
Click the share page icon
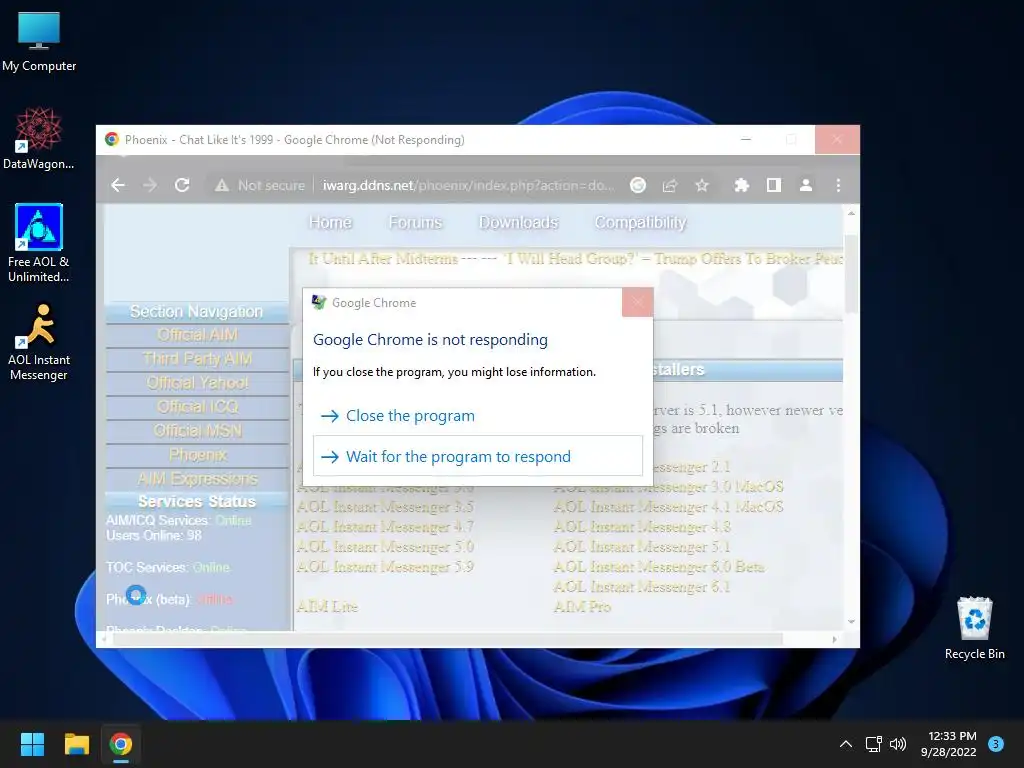click(670, 185)
